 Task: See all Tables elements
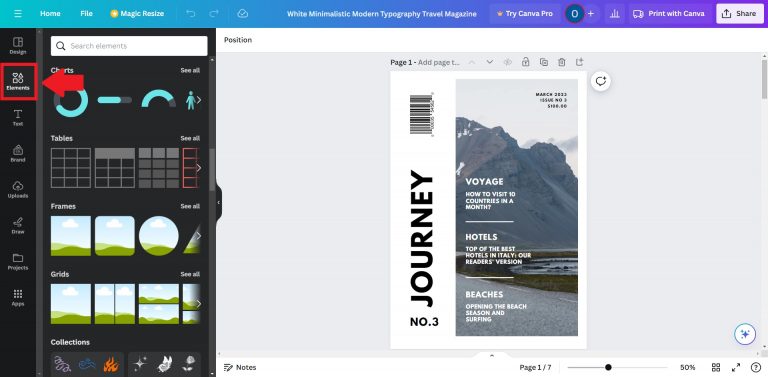[190, 138]
